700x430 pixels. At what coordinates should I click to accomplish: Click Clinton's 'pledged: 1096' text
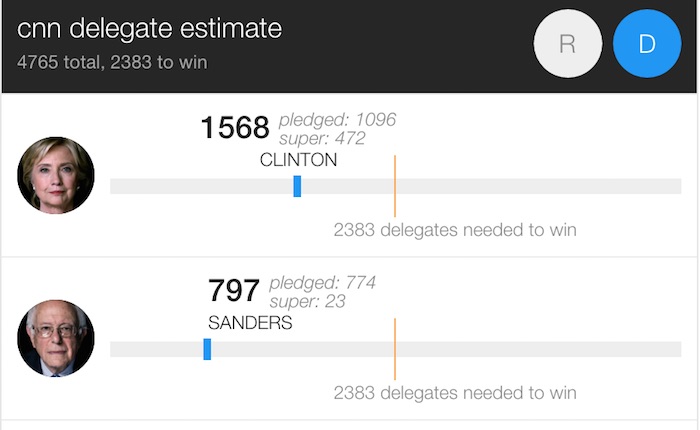(338, 120)
